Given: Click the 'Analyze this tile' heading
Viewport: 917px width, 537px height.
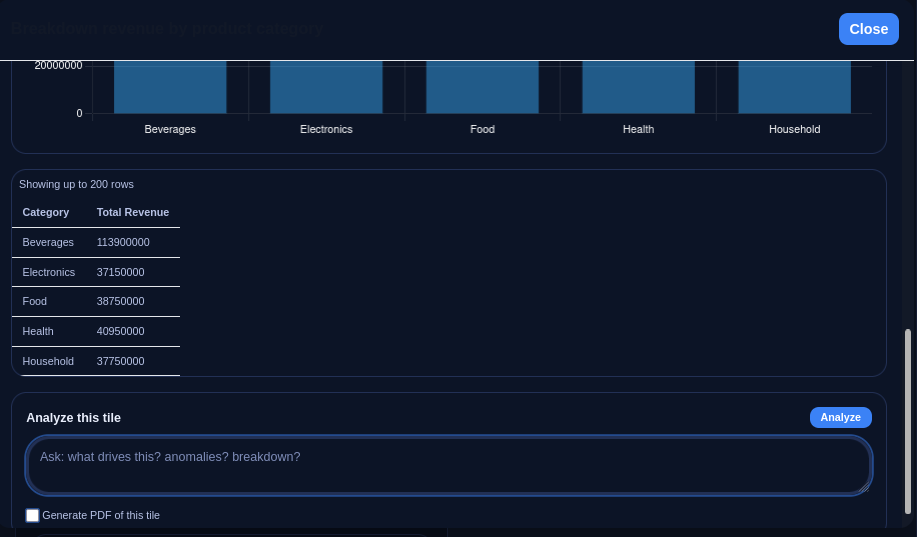Looking at the screenshot, I should [x=73, y=418].
